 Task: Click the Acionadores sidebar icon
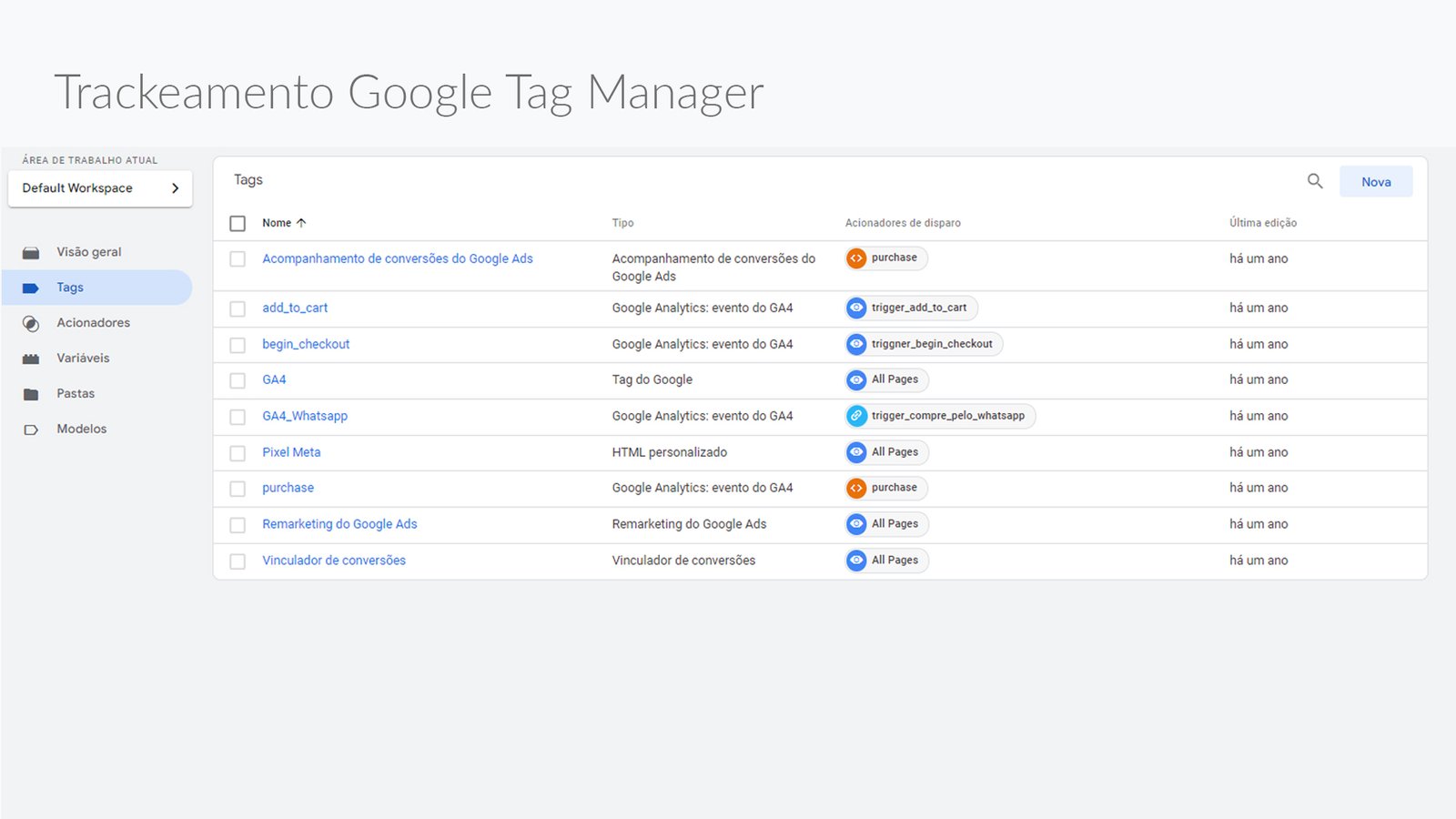tap(31, 324)
